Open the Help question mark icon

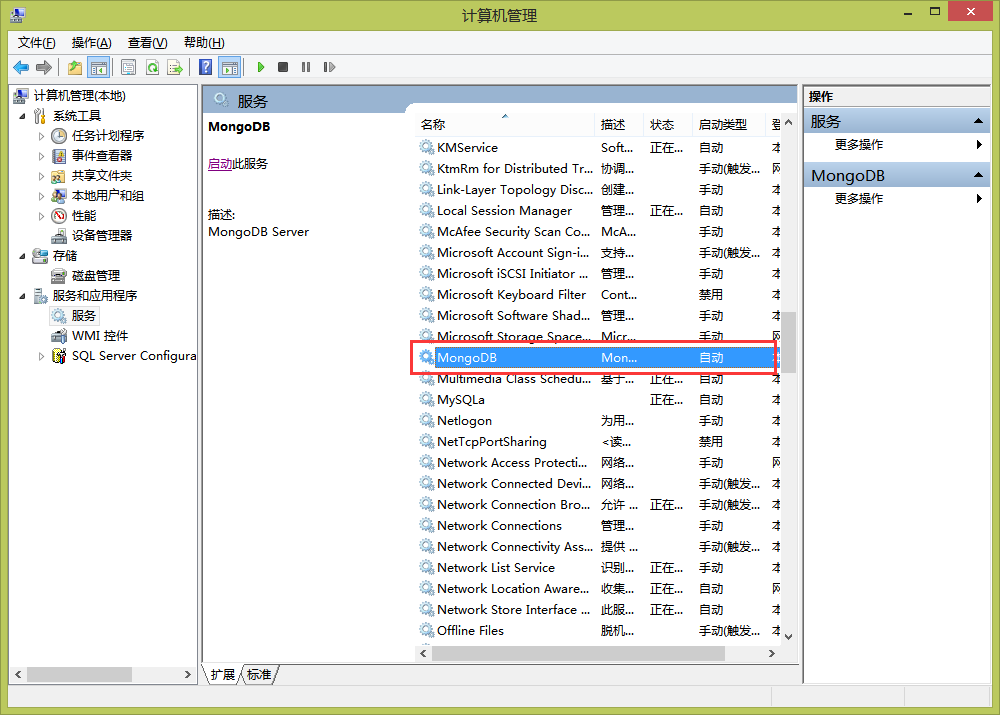205,67
